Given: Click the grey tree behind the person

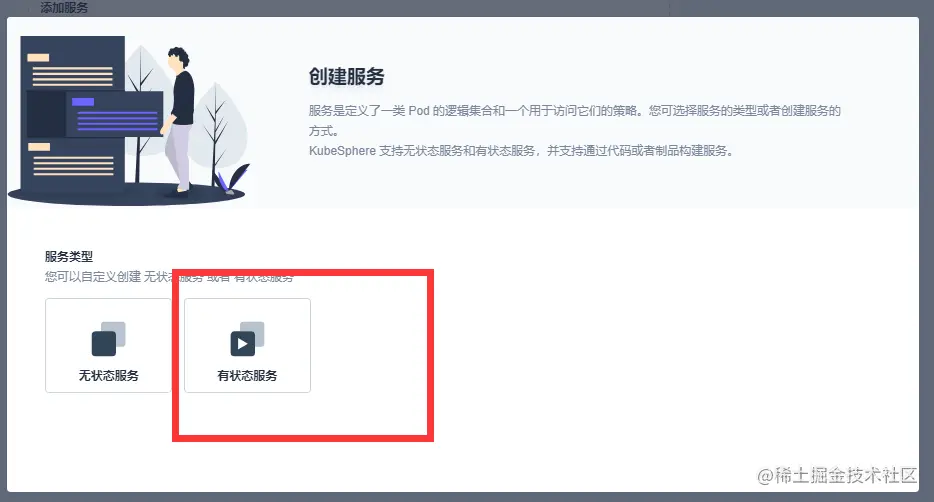Looking at the screenshot, I should point(219,128).
